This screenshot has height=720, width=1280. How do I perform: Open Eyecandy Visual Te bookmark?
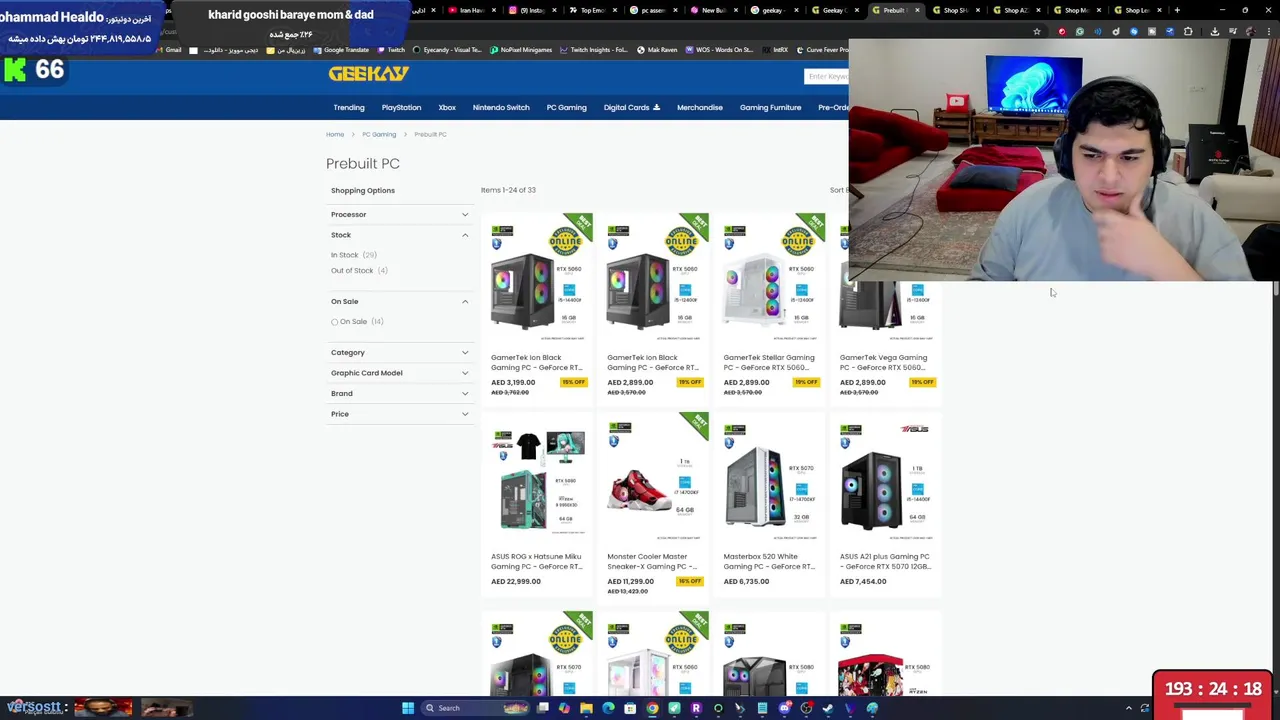pos(446,50)
